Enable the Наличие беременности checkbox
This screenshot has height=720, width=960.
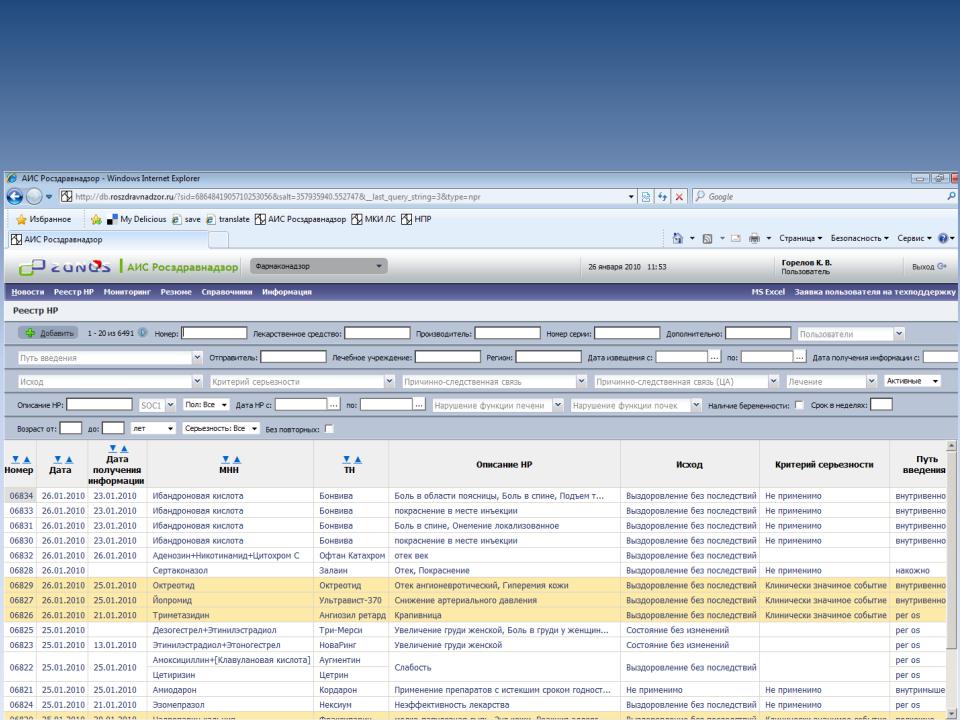(x=798, y=405)
